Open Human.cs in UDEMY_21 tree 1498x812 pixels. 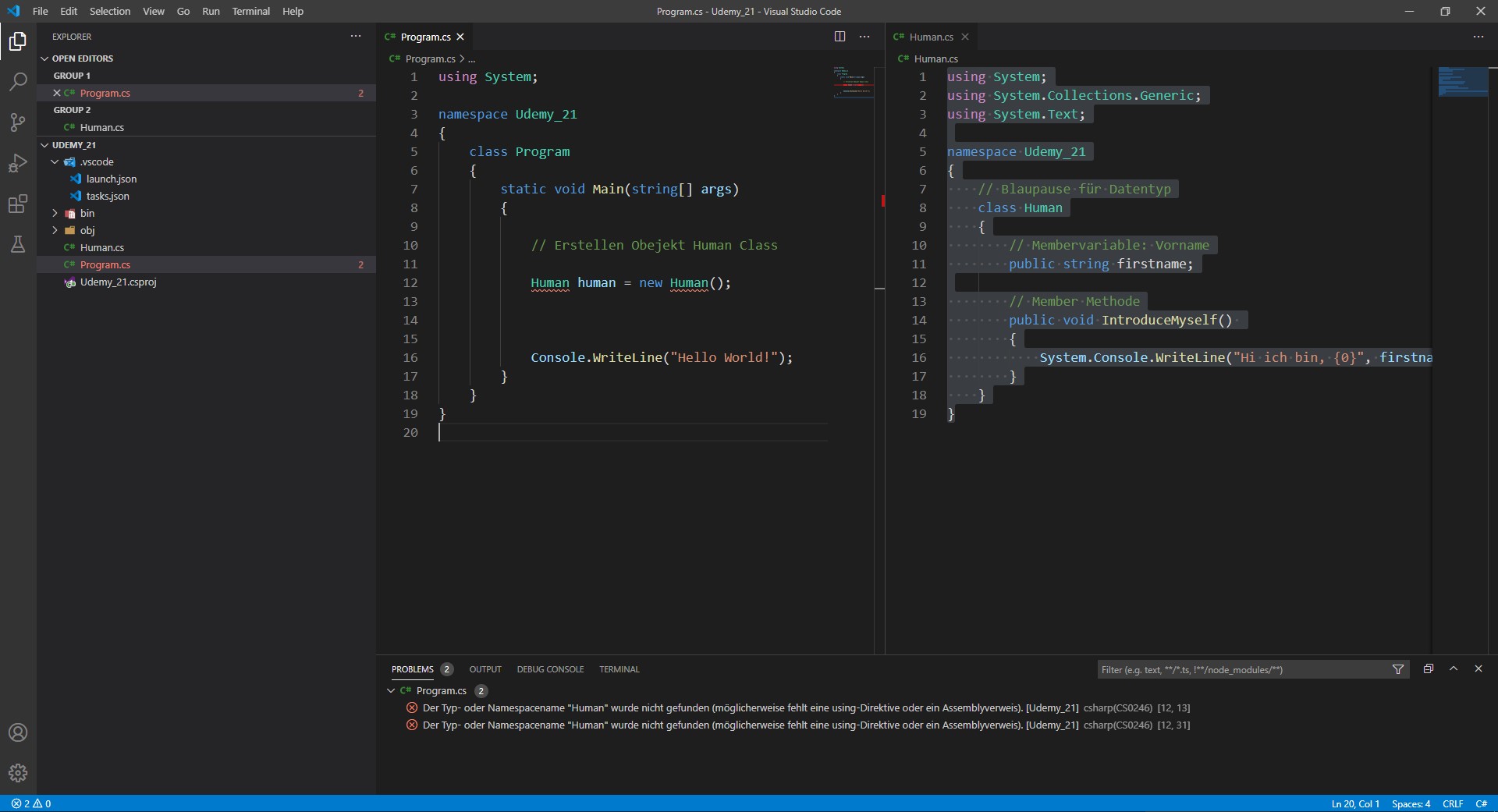pyautogui.click(x=102, y=247)
